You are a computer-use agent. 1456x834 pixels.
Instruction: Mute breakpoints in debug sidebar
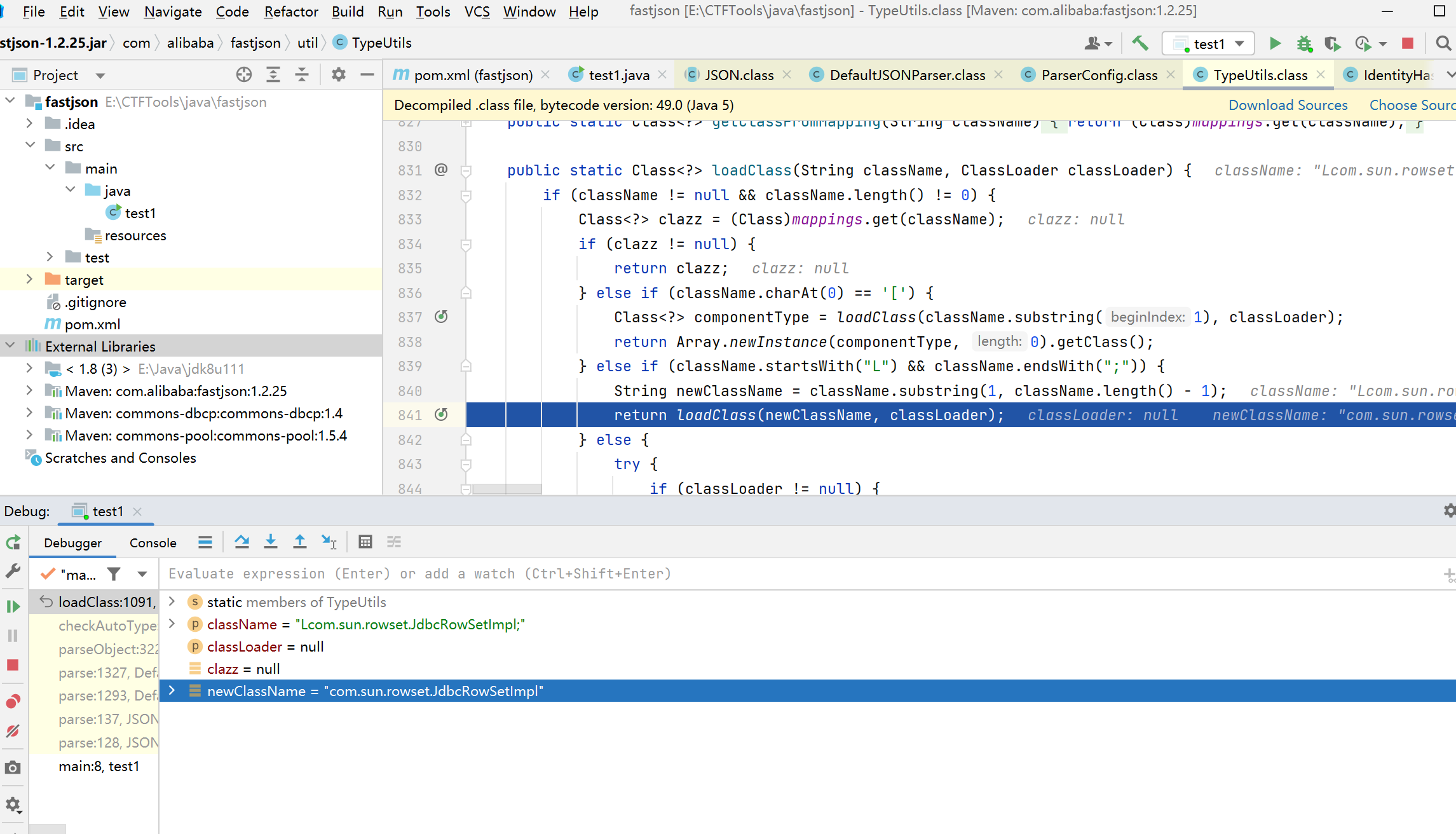coord(13,731)
